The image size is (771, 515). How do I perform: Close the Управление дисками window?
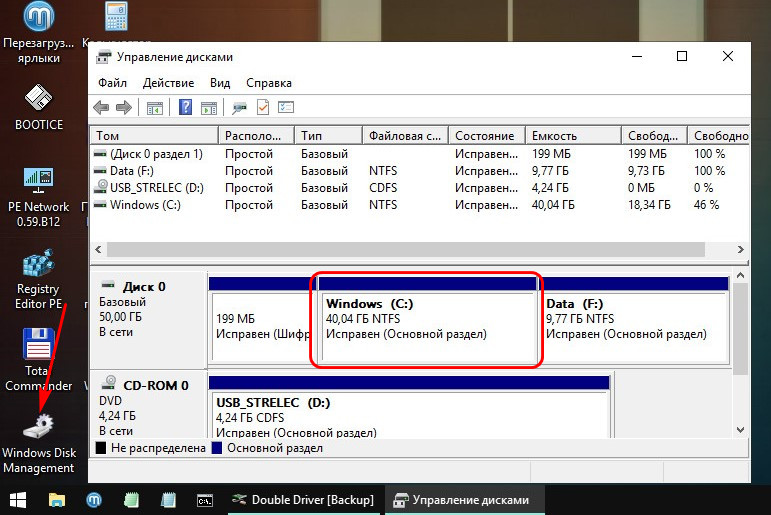(728, 56)
